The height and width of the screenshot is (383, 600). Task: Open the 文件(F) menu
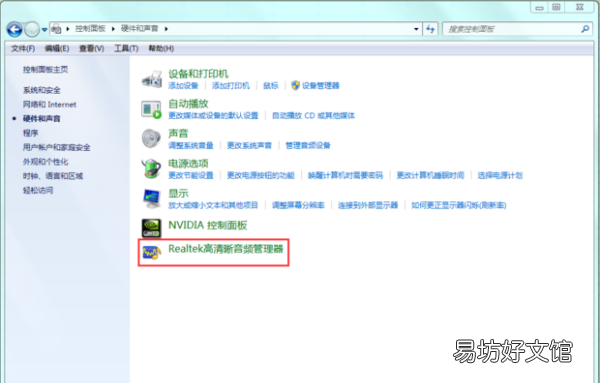(x=23, y=49)
